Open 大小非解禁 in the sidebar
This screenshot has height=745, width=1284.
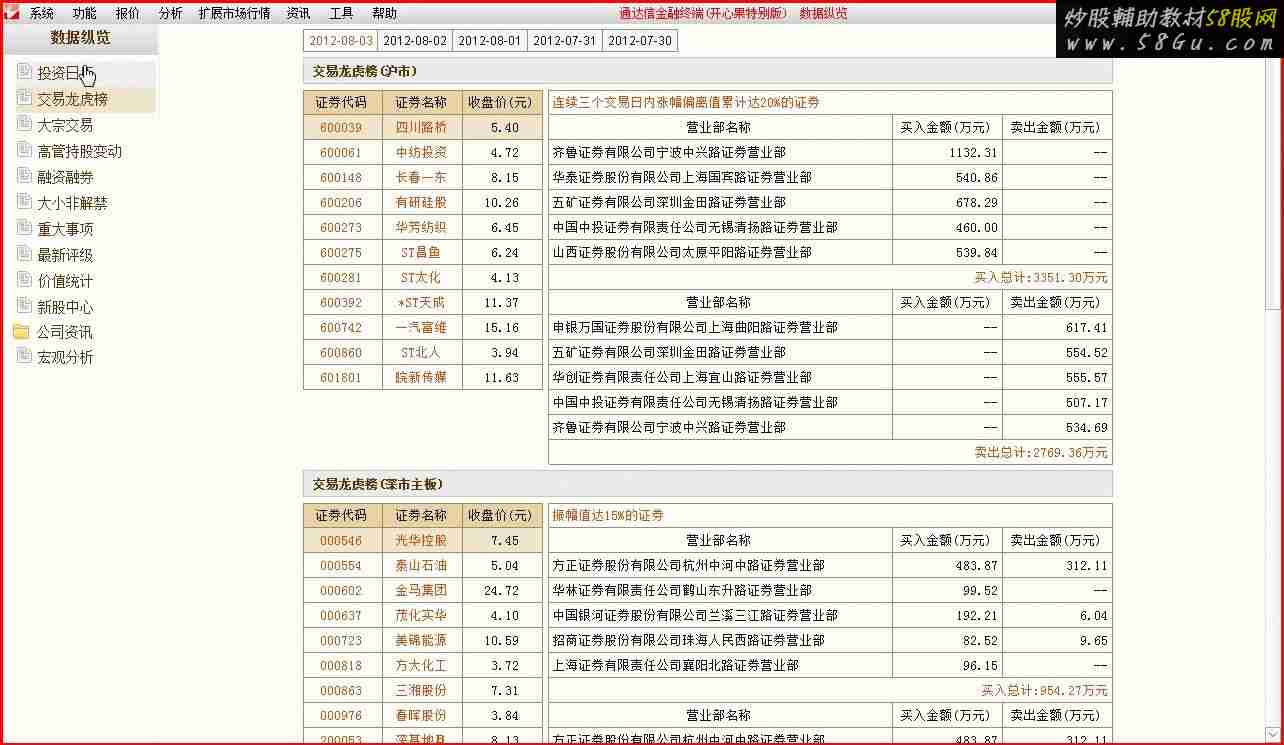click(73, 203)
